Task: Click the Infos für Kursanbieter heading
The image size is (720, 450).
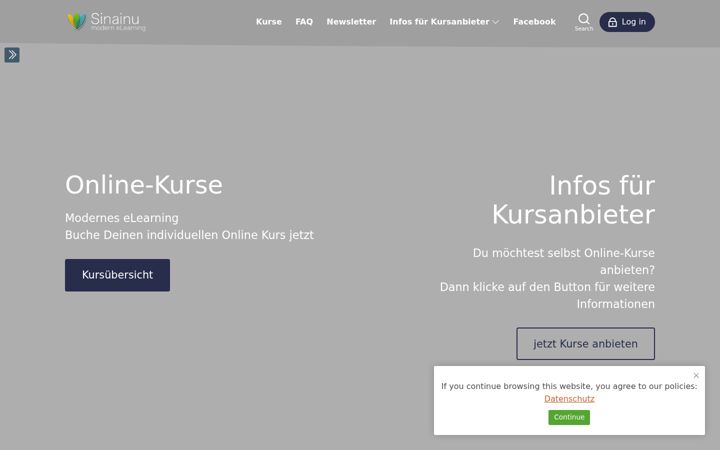Action: [x=573, y=200]
